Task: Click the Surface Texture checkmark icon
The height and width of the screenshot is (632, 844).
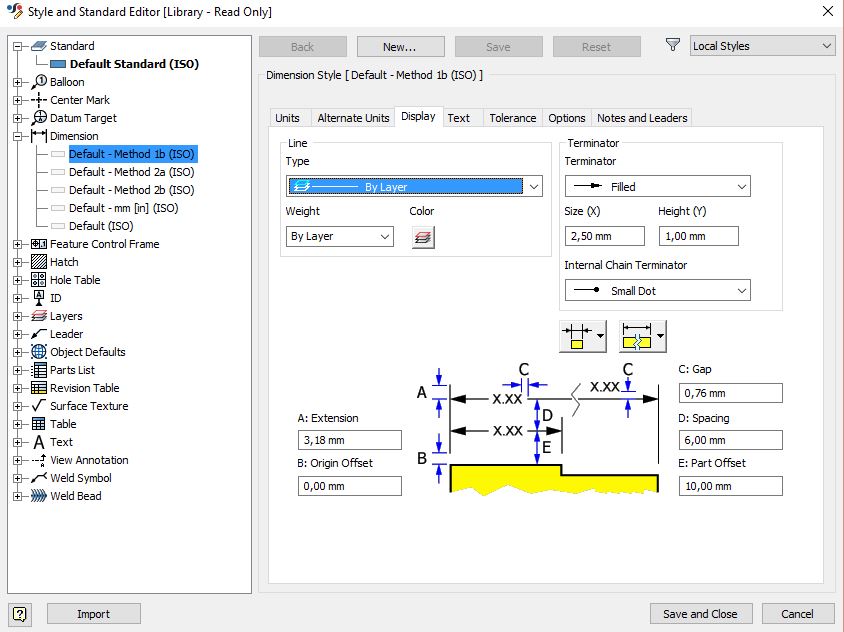Action: (x=39, y=406)
